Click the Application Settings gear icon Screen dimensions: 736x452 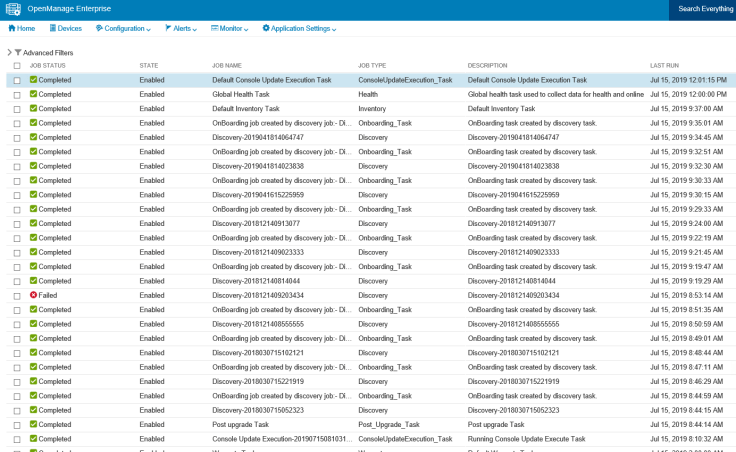(266, 29)
